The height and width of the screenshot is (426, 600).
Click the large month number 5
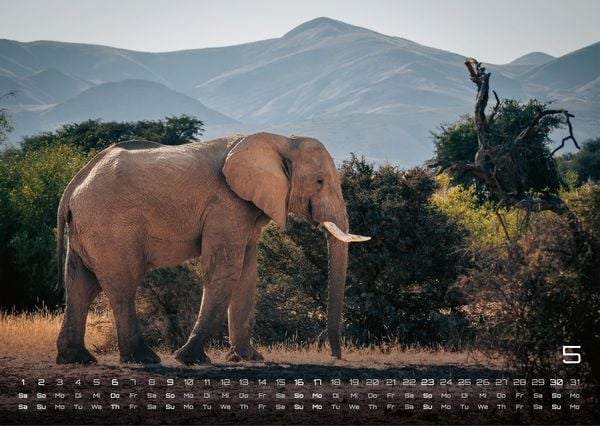click(x=571, y=354)
